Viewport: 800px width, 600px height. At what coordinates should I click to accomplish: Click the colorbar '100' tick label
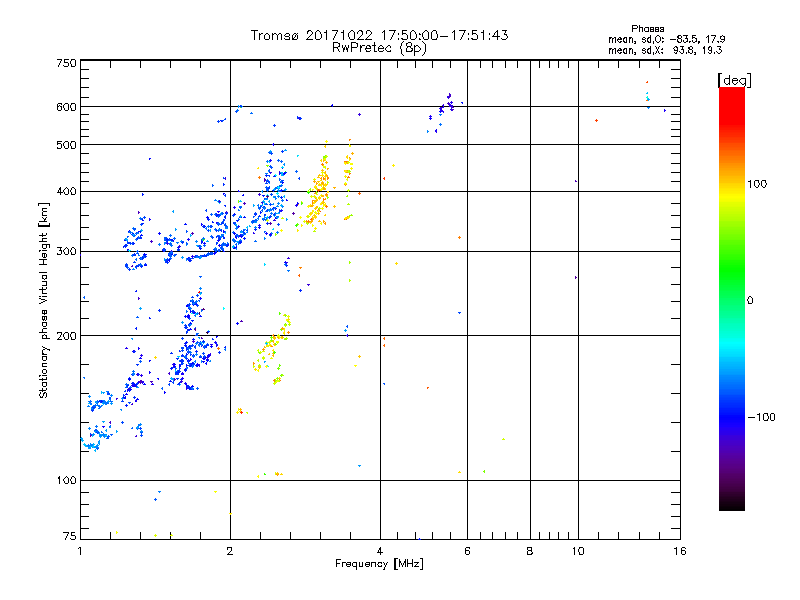point(757,184)
